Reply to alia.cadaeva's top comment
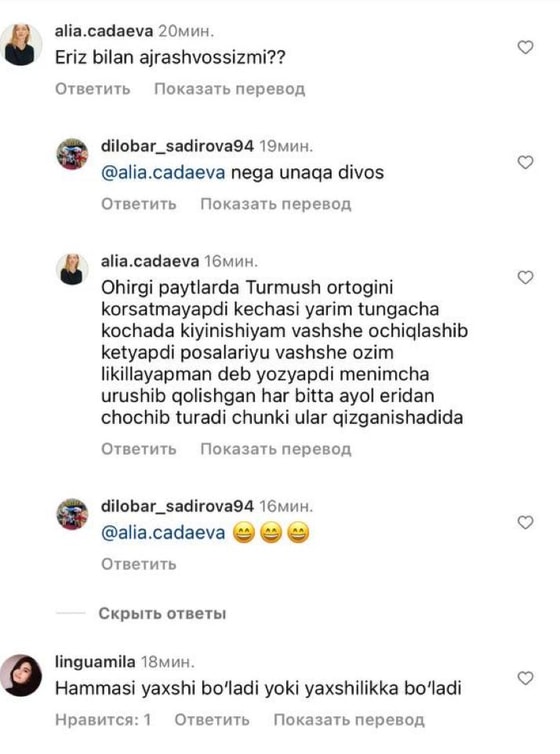 pyautogui.click(x=92, y=89)
